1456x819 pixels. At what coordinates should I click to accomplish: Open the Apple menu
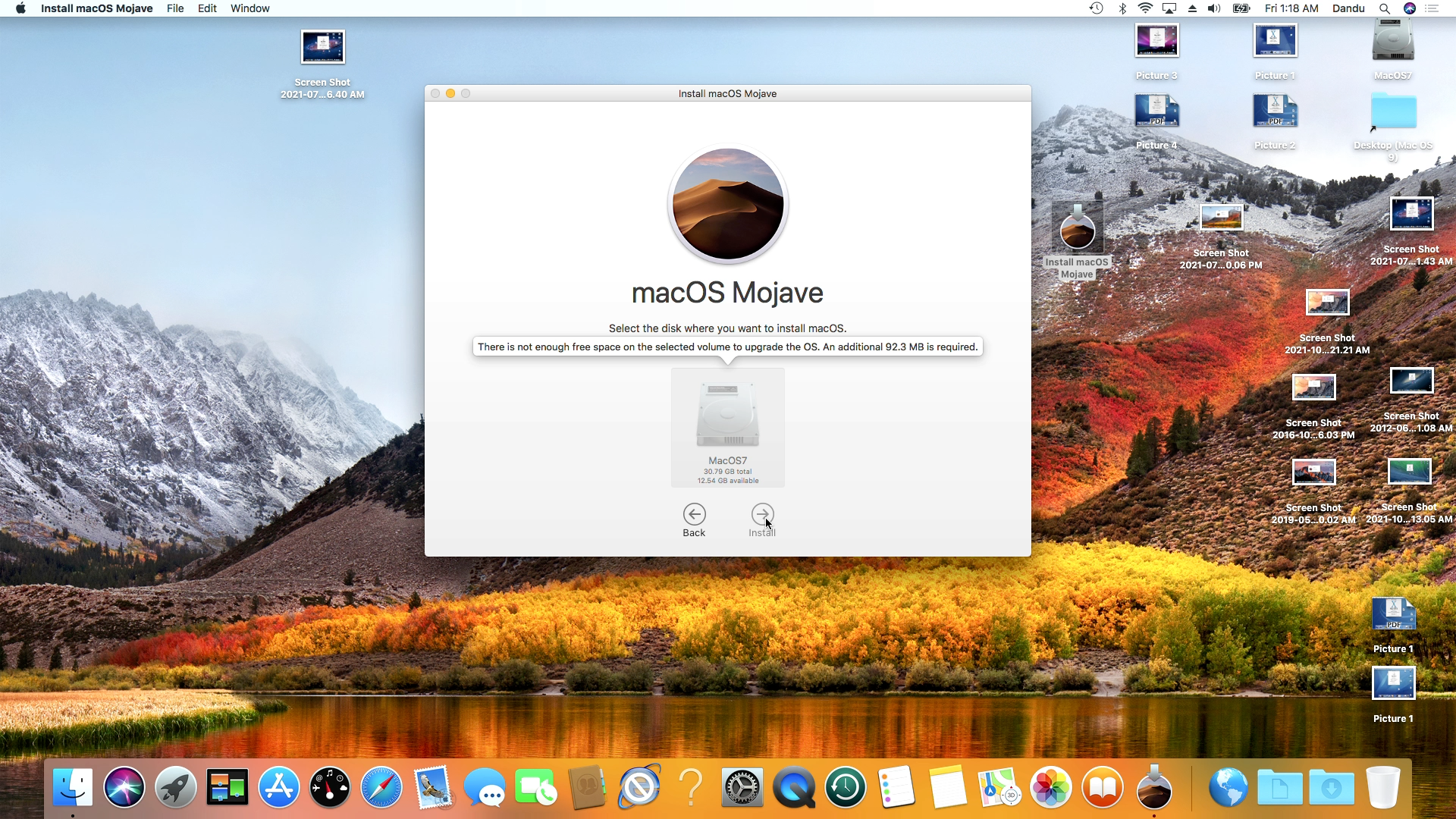click(20, 8)
